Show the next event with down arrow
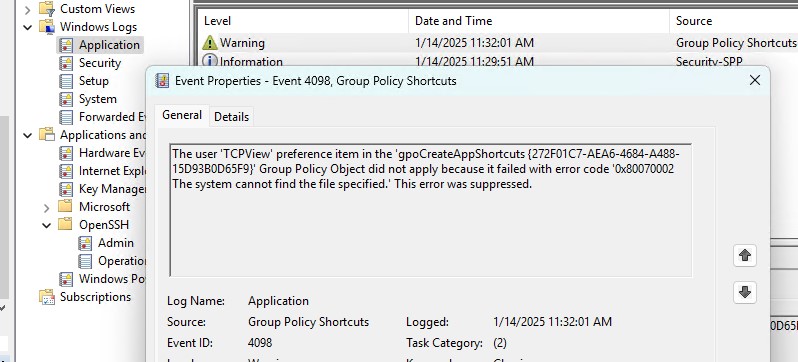The height and width of the screenshot is (362, 798). tap(745, 292)
